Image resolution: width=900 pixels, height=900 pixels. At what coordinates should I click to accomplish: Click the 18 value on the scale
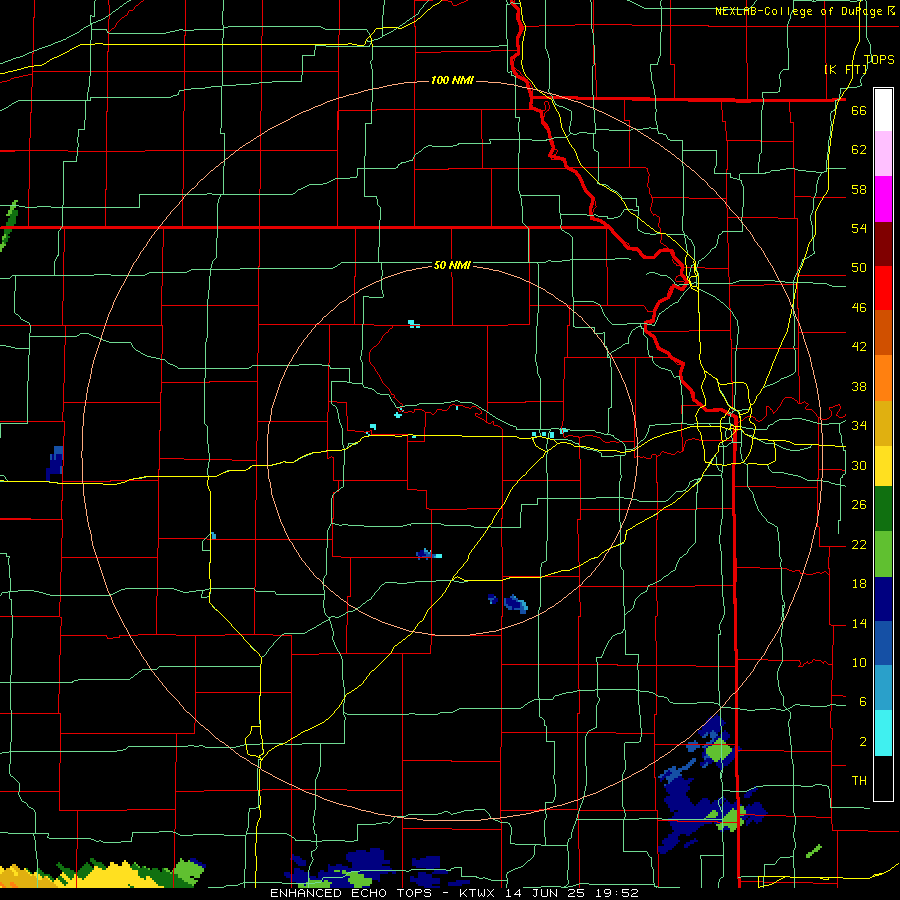point(859,584)
